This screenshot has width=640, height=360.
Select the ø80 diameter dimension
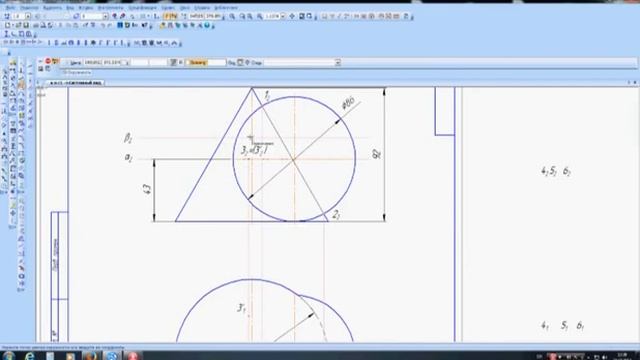(x=348, y=104)
